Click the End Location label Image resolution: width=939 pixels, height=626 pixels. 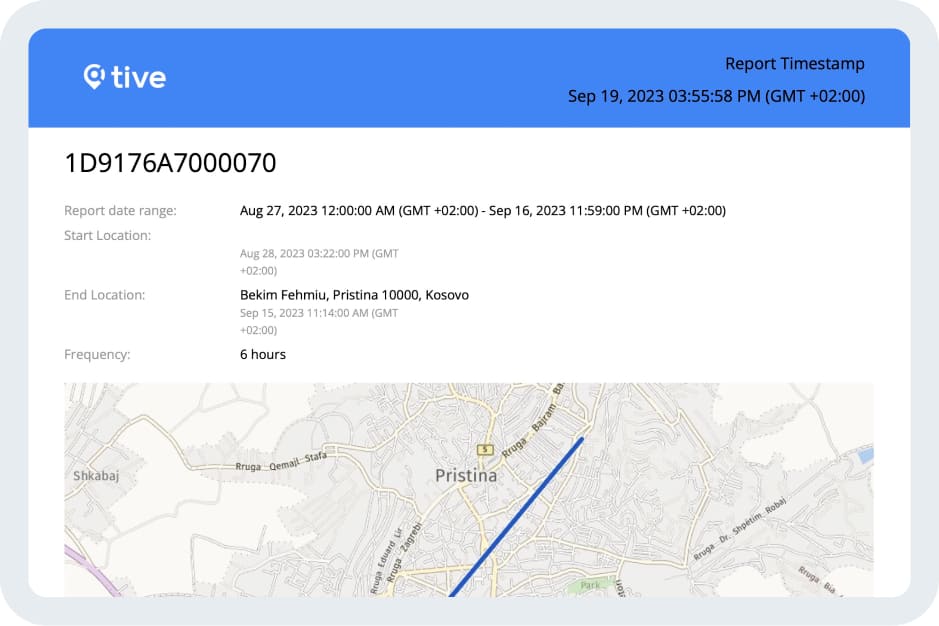[104, 295]
